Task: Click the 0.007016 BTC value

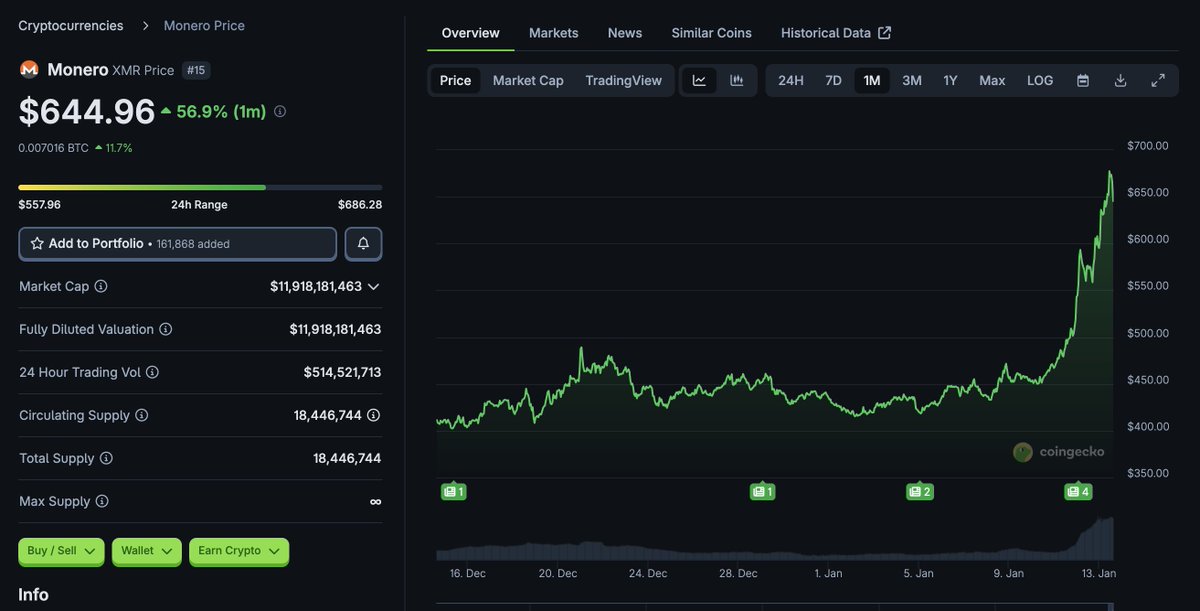Action: [53, 148]
